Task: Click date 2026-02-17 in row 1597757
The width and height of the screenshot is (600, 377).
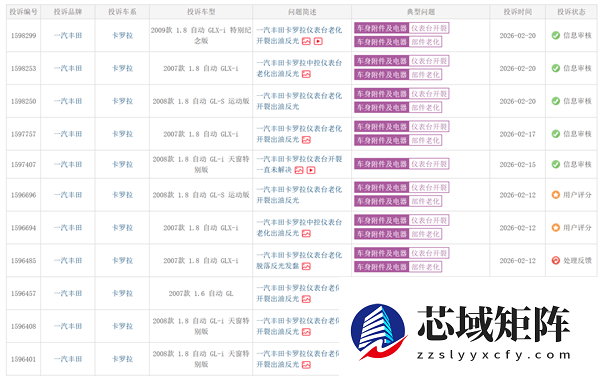Action: coord(517,134)
